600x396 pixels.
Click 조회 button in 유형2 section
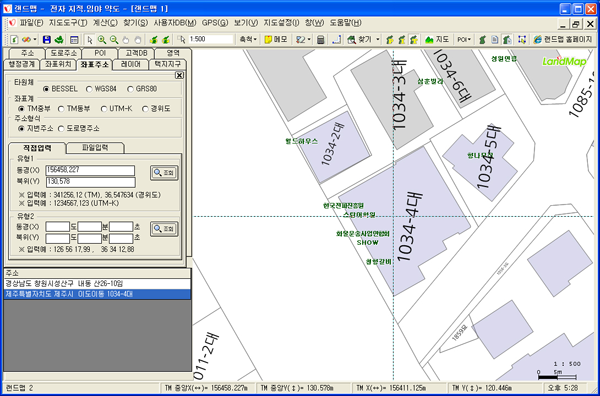[x=164, y=229]
